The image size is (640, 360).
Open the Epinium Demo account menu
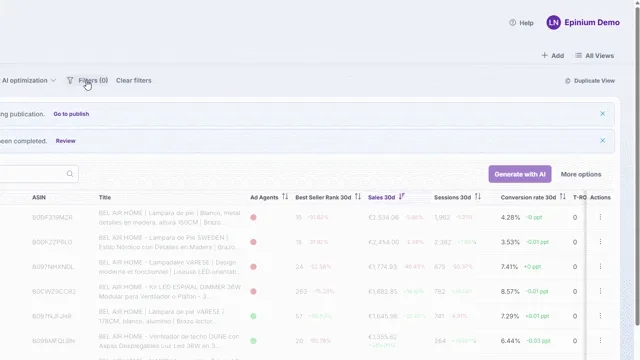coord(592,22)
